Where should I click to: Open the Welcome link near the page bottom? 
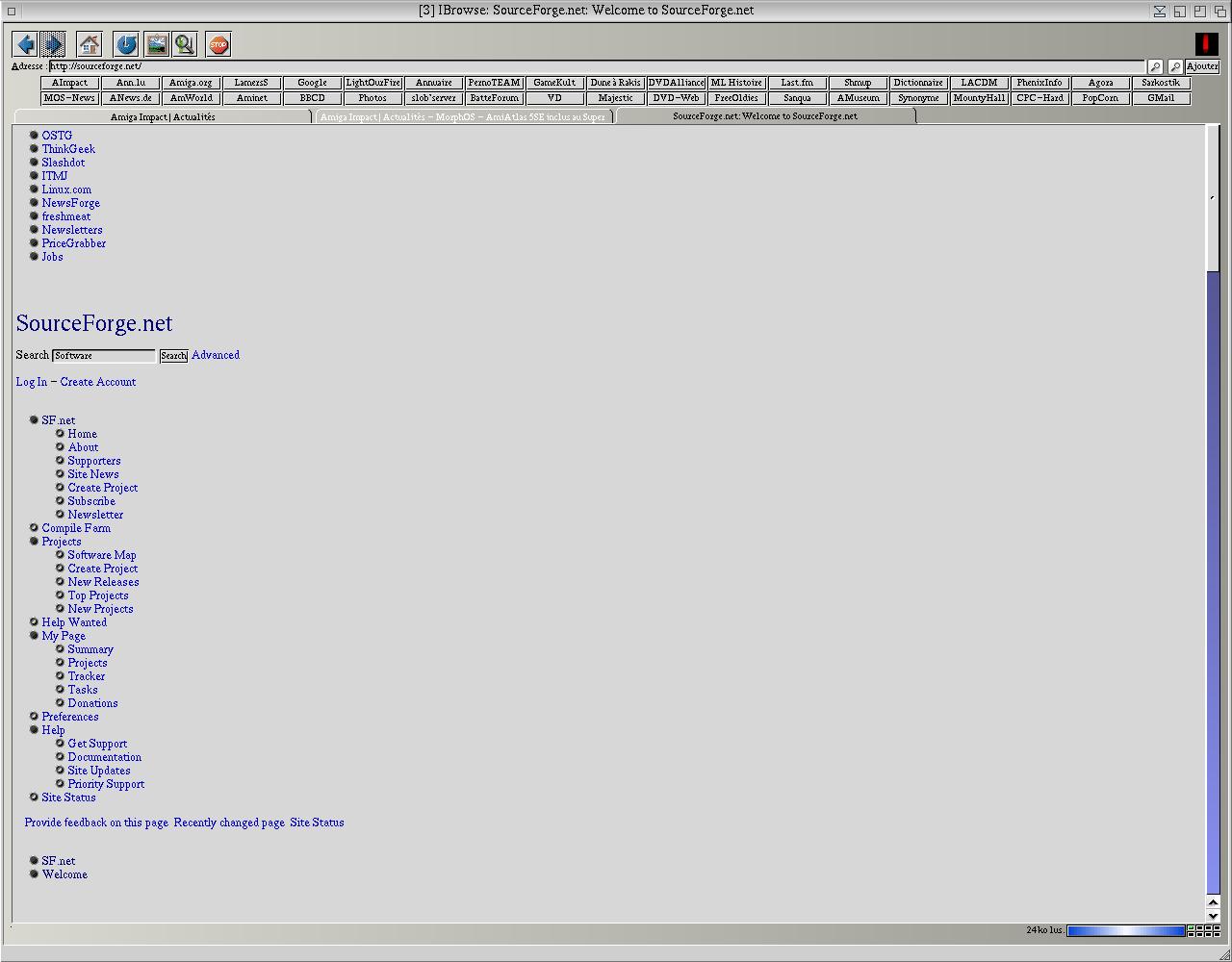(x=64, y=874)
